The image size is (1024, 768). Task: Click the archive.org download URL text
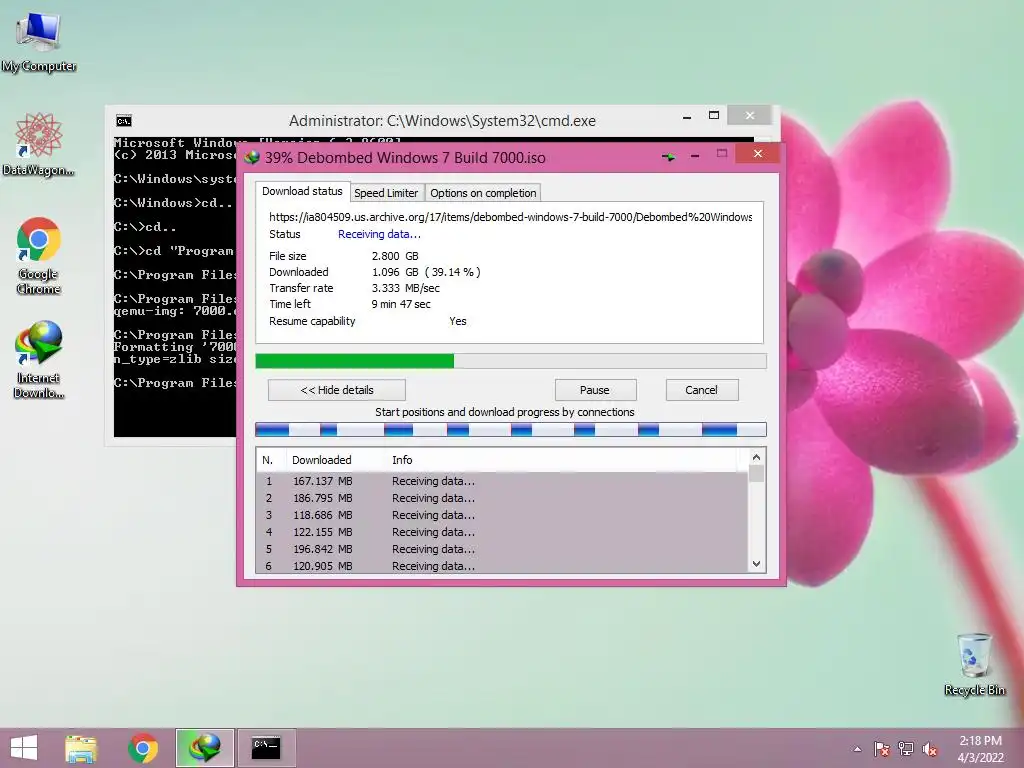tap(511, 217)
